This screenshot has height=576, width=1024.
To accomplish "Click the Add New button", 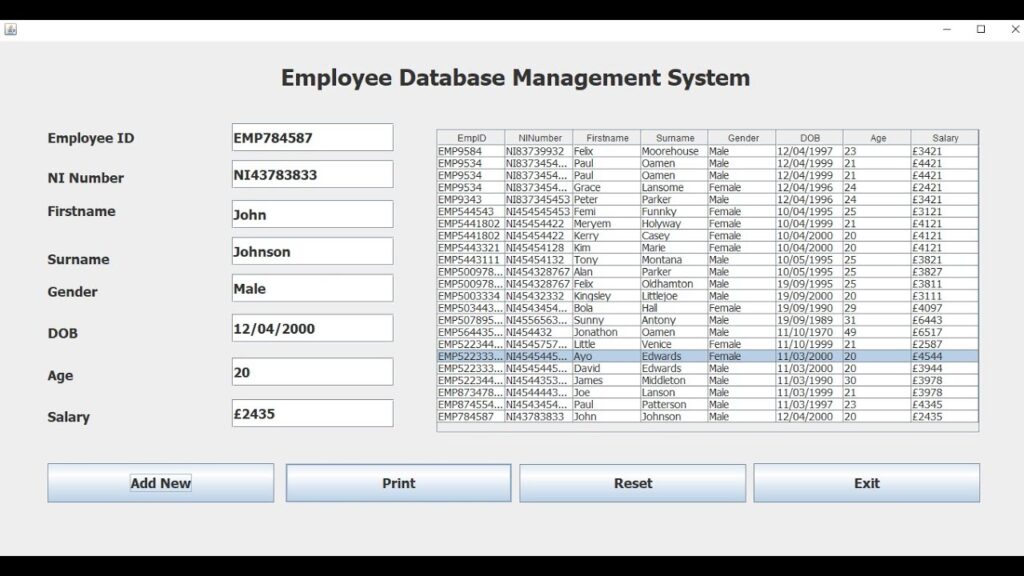I will [x=161, y=483].
